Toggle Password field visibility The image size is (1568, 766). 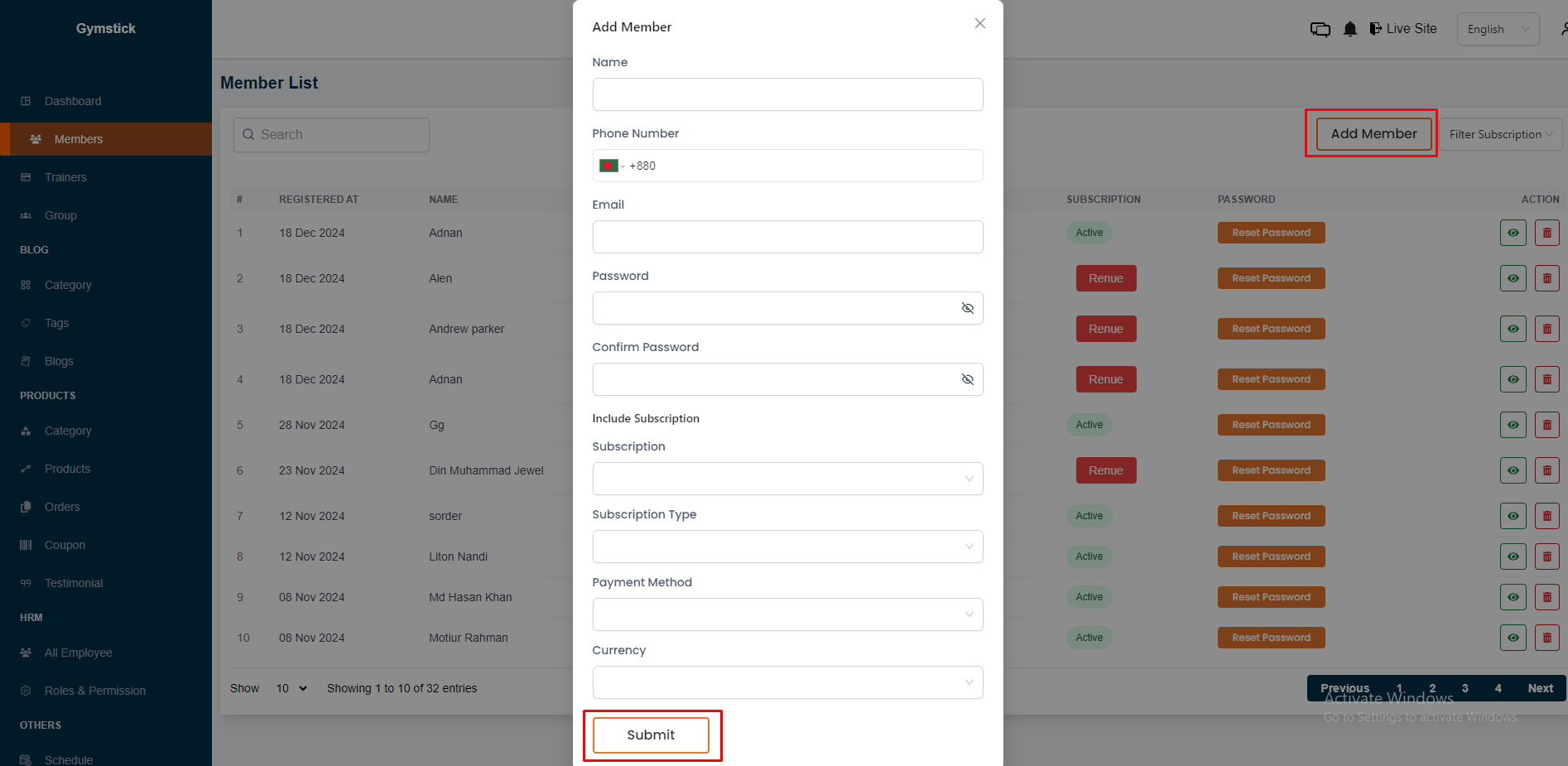[x=967, y=308]
